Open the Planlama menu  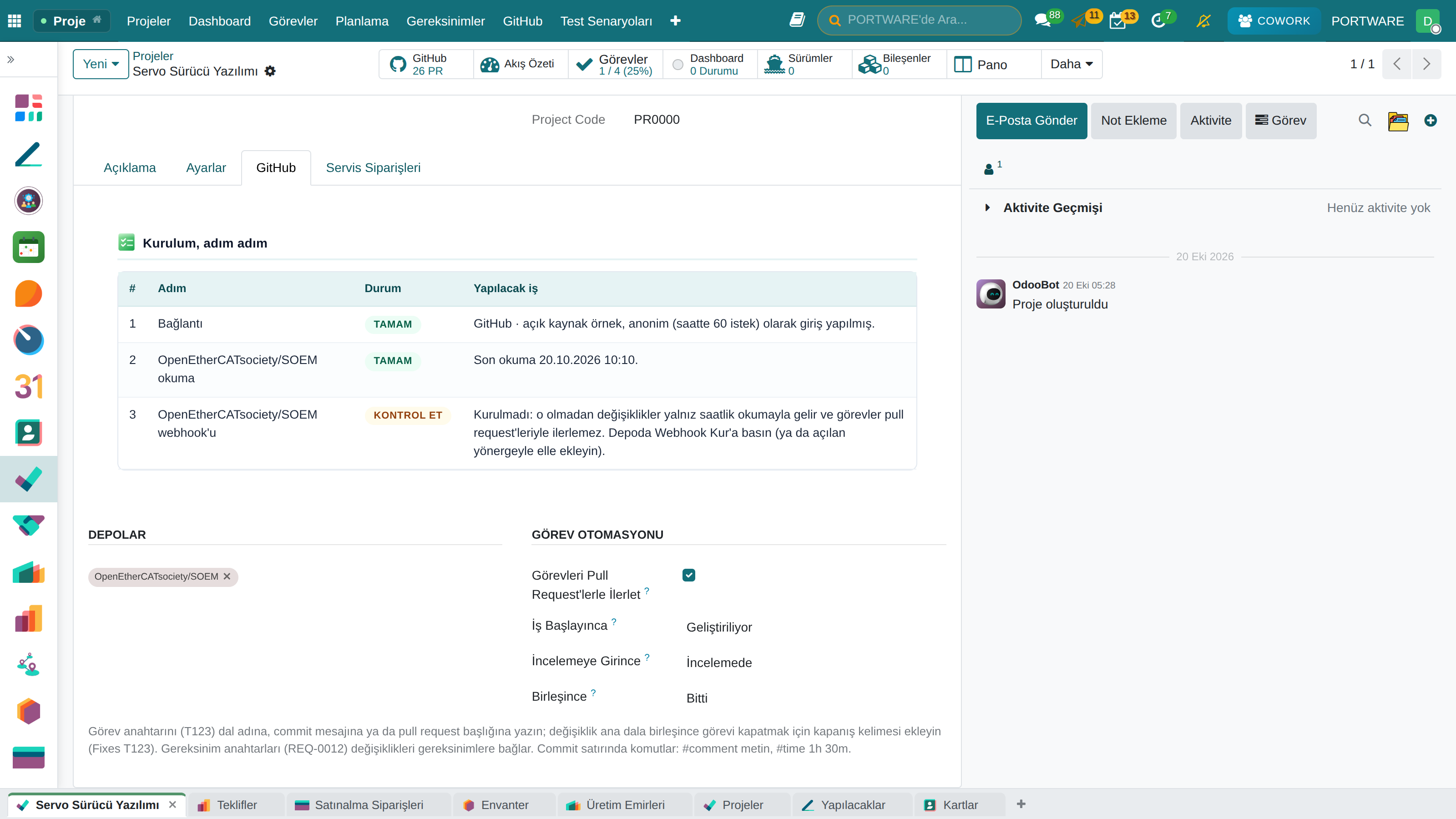click(362, 21)
